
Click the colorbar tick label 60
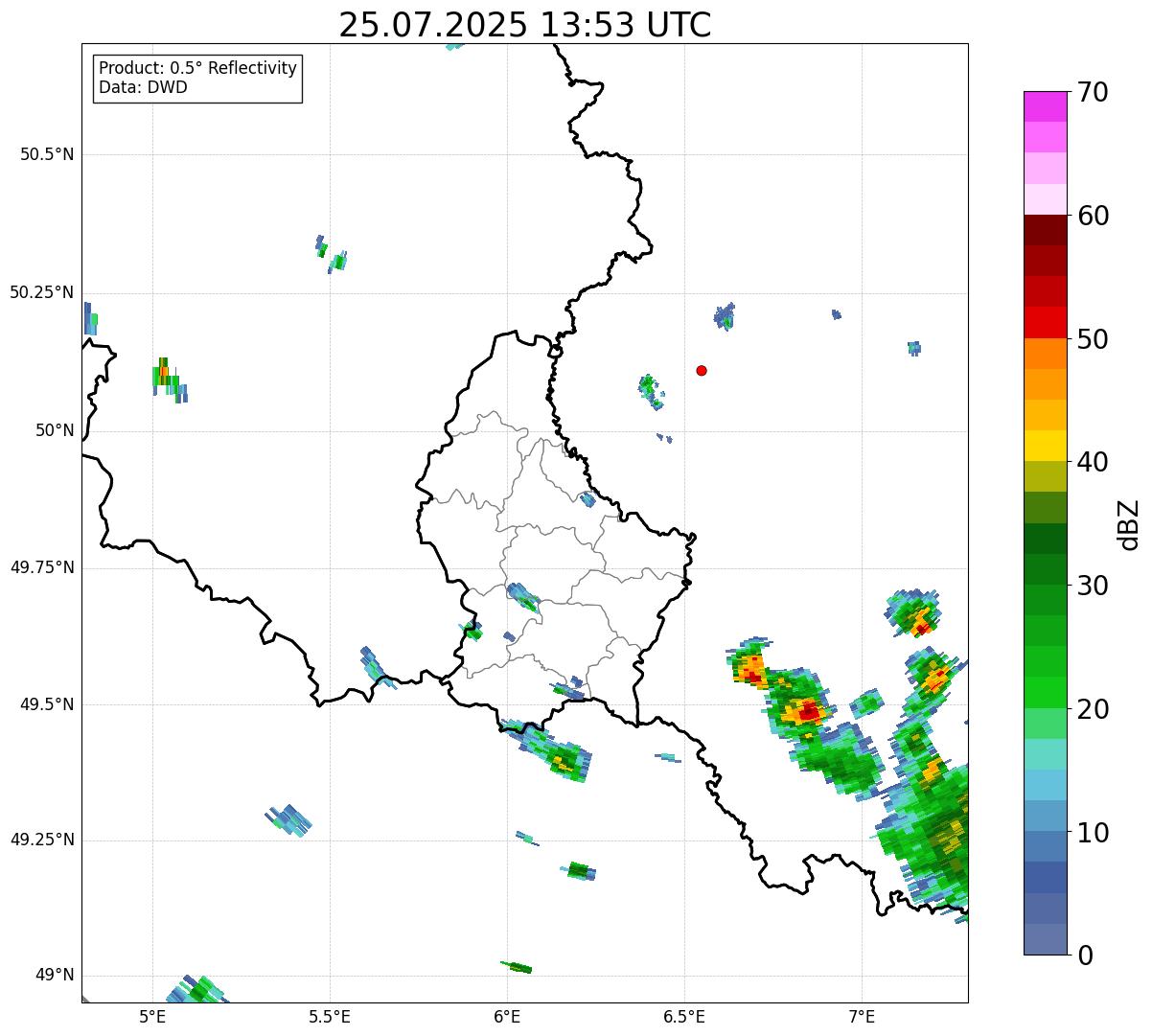tap(1093, 216)
